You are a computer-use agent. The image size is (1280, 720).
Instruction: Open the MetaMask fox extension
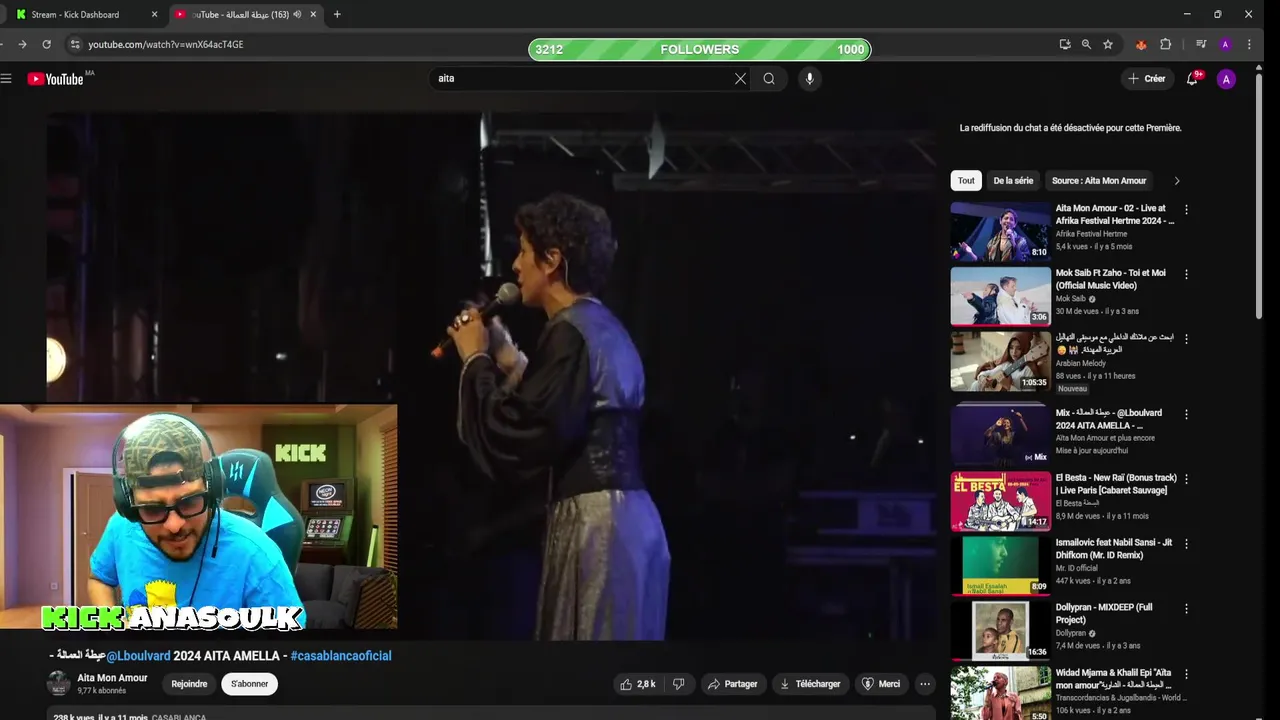pos(1141,44)
